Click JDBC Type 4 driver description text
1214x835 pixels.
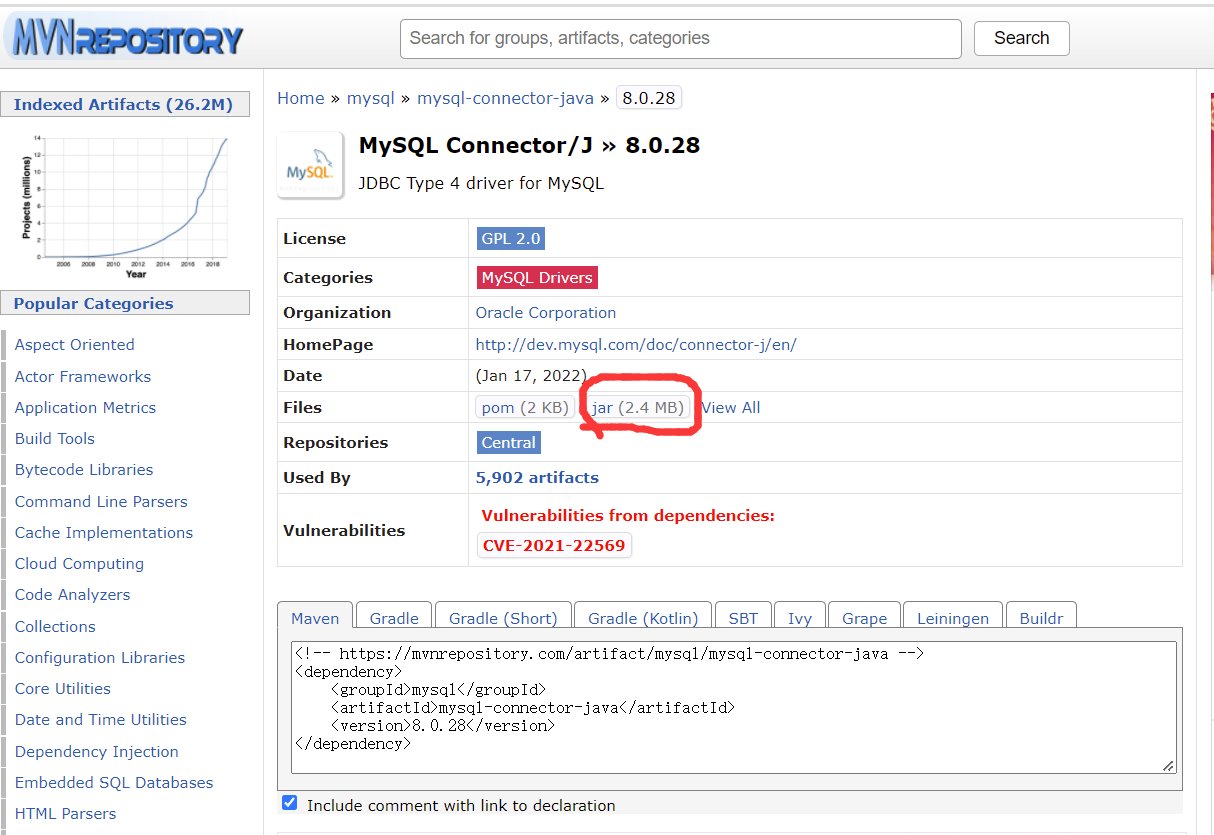coord(481,184)
